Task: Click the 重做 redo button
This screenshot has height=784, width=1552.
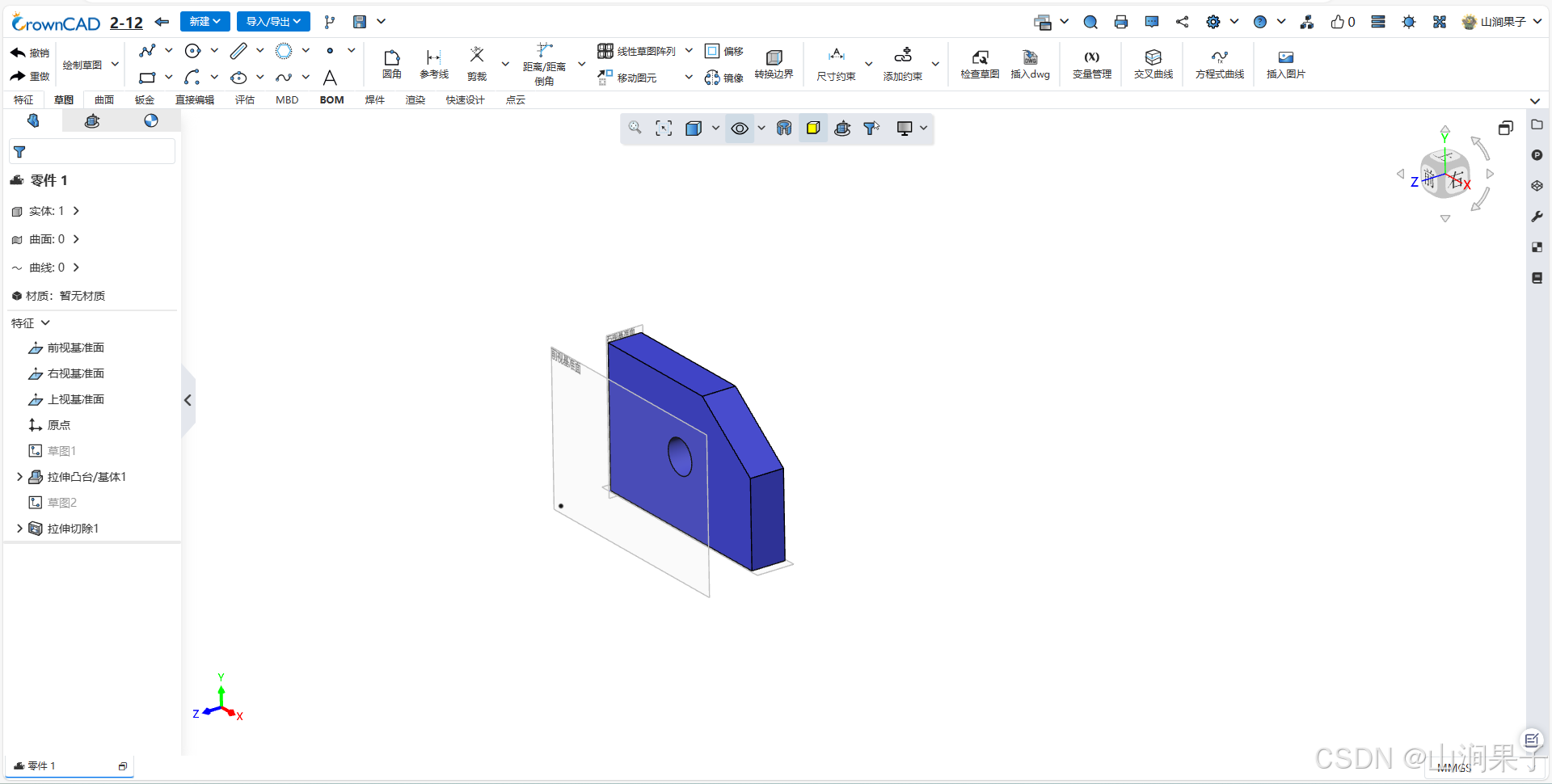Action: pyautogui.click(x=30, y=76)
